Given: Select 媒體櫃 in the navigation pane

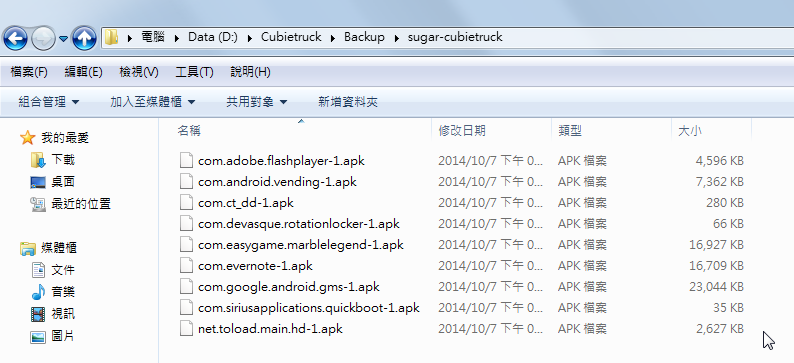Looking at the screenshot, I should tap(59, 248).
